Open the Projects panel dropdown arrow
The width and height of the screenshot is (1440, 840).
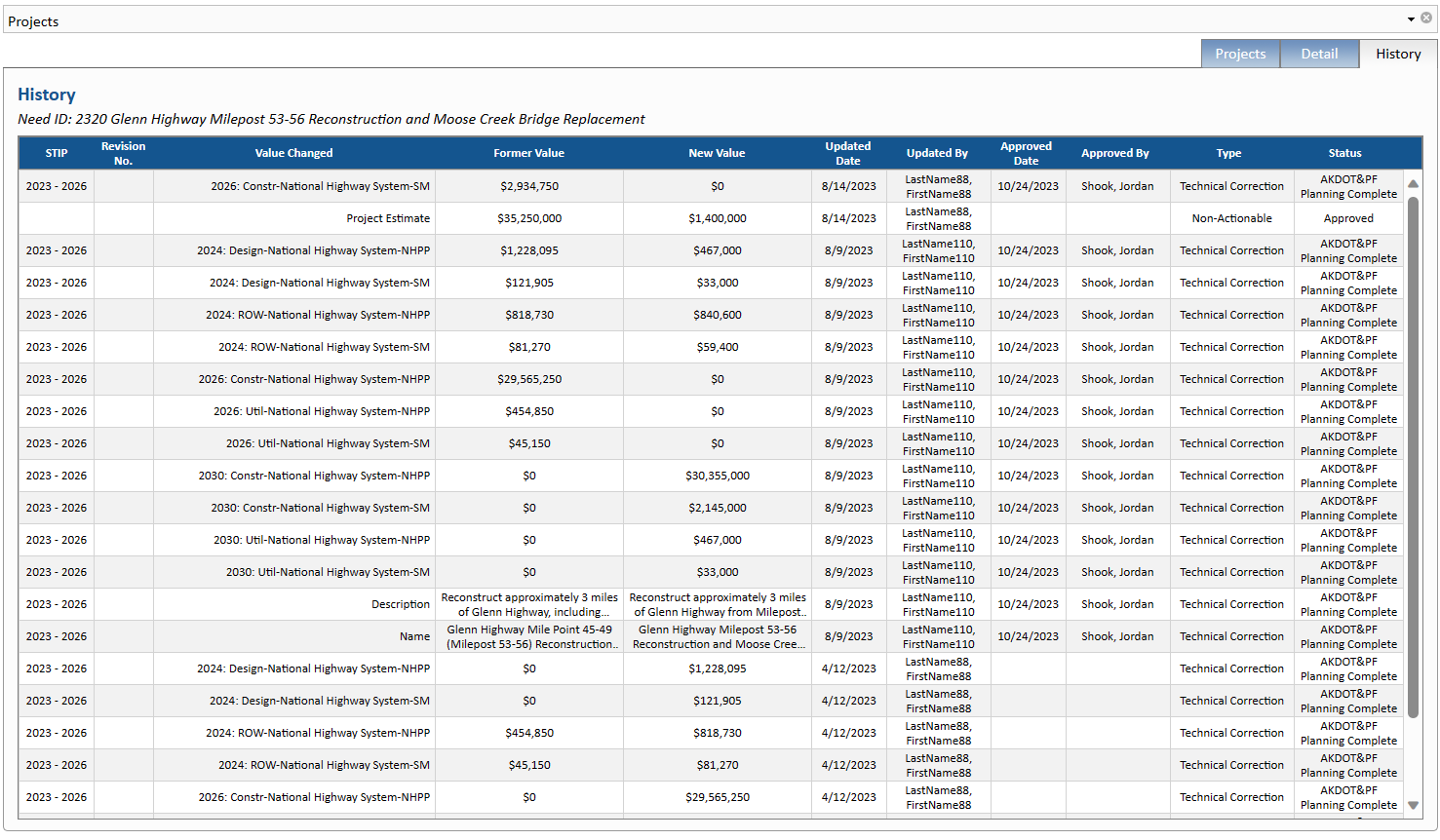(1411, 19)
